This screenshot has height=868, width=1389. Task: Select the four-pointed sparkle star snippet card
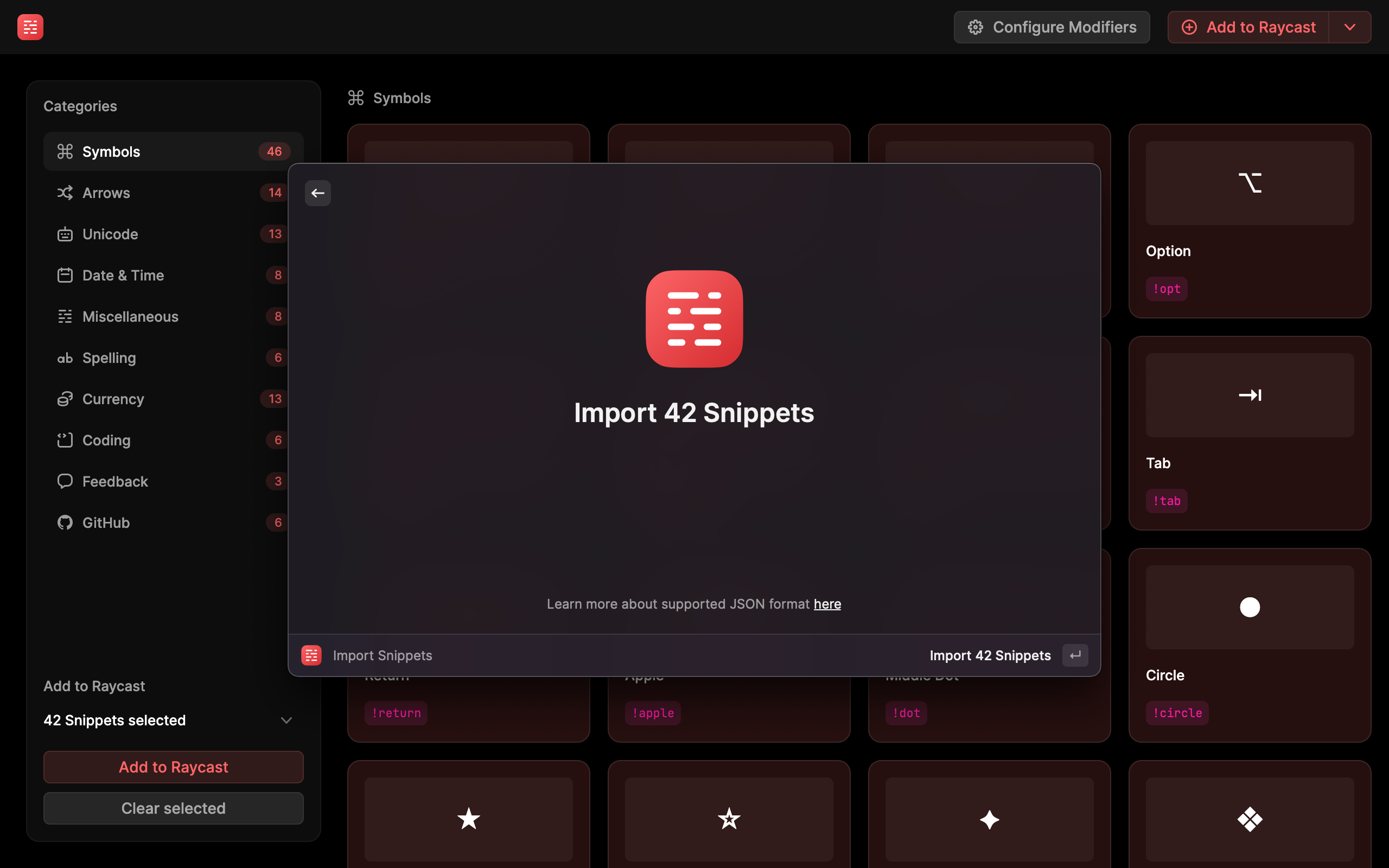[x=989, y=814]
